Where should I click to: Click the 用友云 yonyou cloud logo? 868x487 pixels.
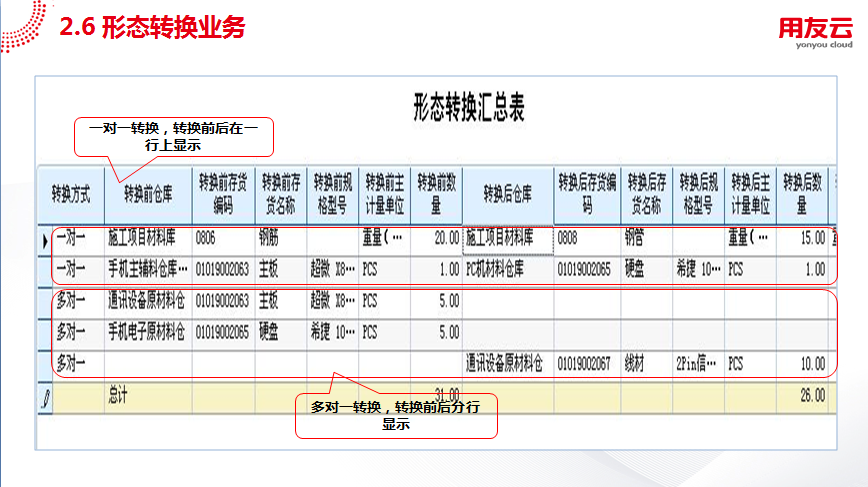(816, 33)
